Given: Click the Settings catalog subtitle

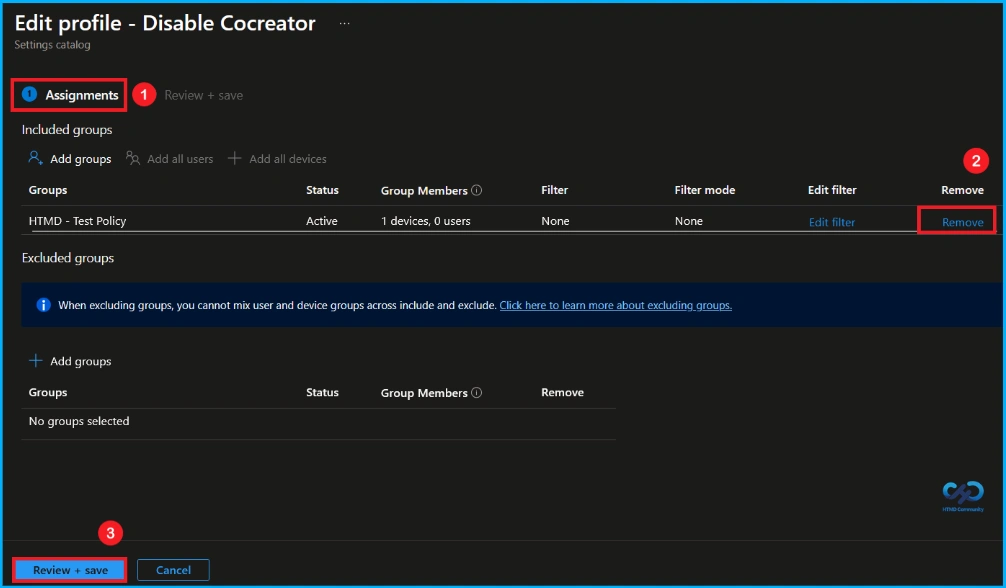Looking at the screenshot, I should [53, 45].
